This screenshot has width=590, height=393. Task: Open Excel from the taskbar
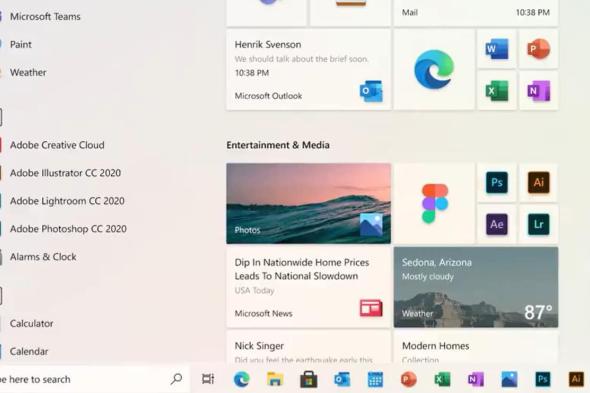tap(442, 379)
